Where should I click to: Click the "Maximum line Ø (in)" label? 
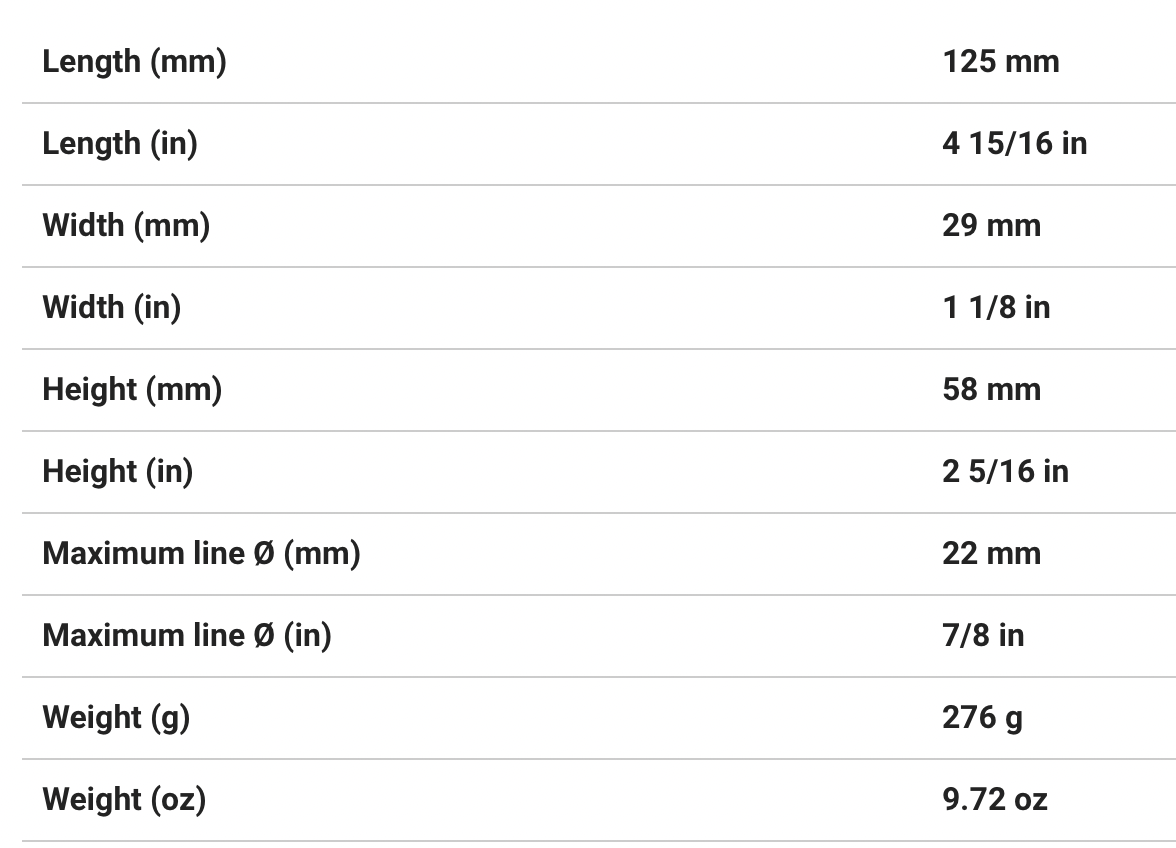click(x=187, y=636)
